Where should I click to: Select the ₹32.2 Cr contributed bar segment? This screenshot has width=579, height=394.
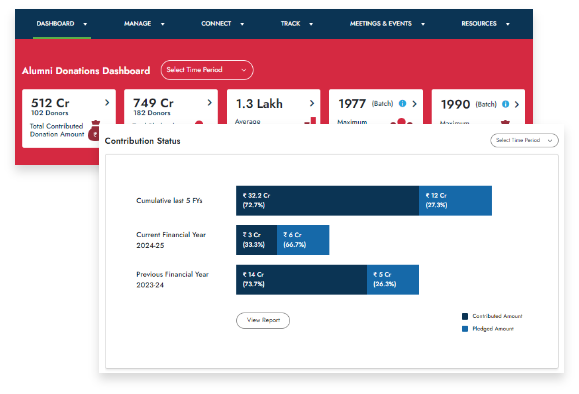tap(327, 201)
